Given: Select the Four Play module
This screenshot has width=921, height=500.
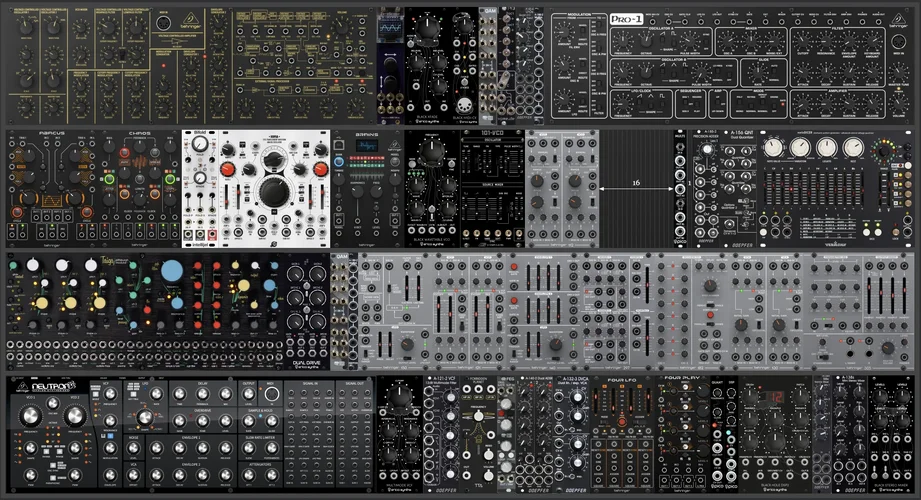Looking at the screenshot, I should pyautogui.click(x=683, y=434).
